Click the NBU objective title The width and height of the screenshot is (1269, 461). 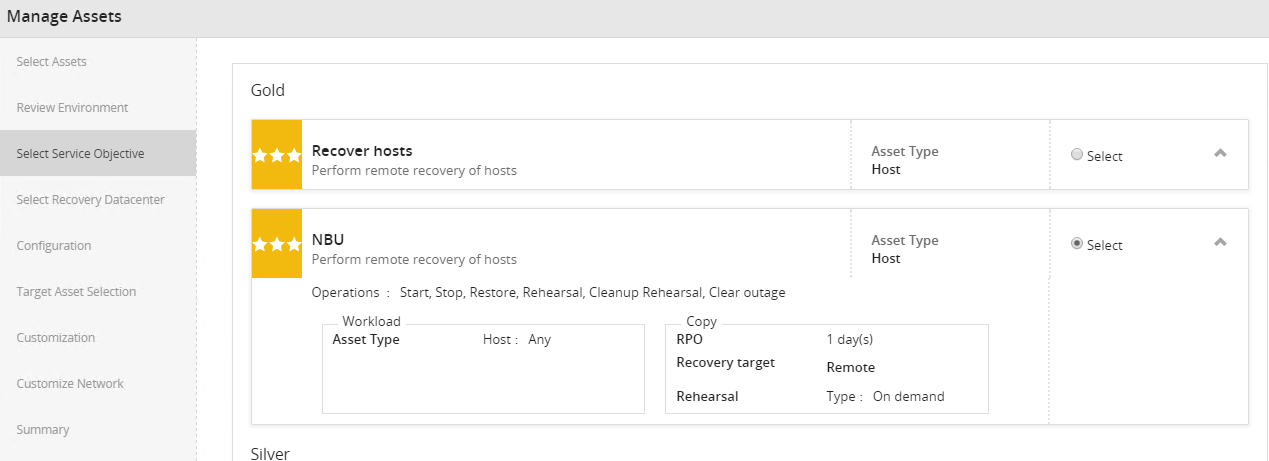[x=328, y=240]
